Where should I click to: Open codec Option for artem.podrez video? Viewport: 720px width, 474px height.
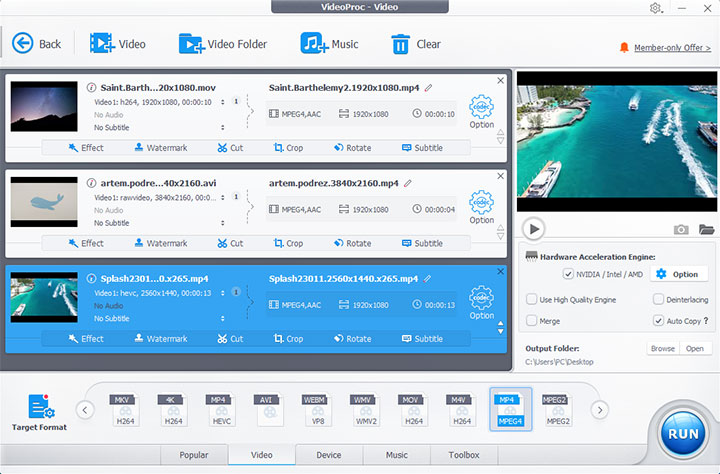(x=481, y=207)
